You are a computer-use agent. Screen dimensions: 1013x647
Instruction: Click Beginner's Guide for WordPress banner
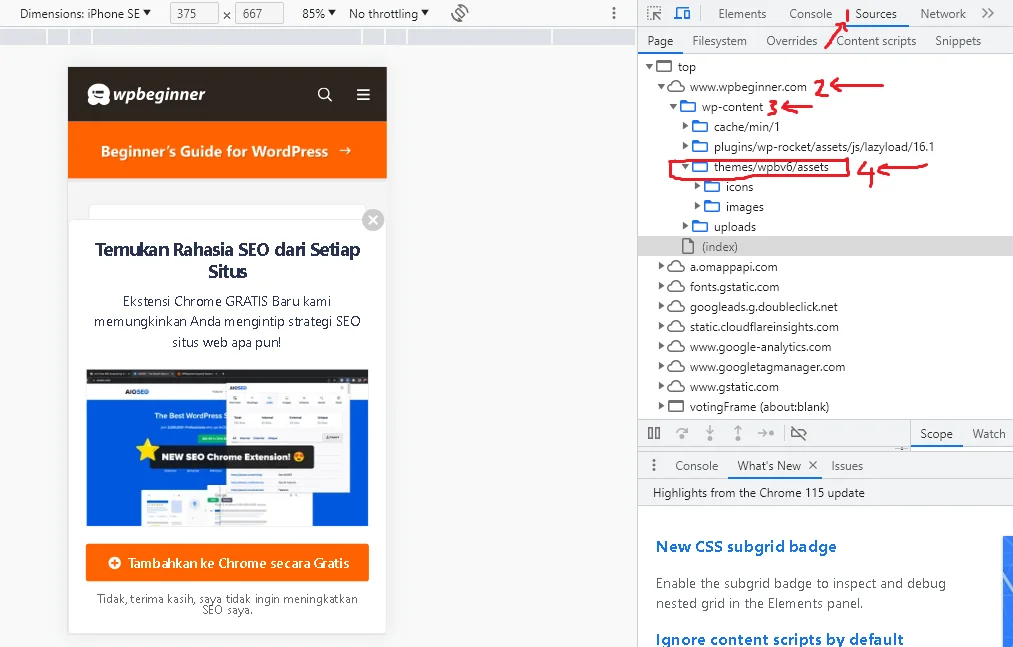227,151
